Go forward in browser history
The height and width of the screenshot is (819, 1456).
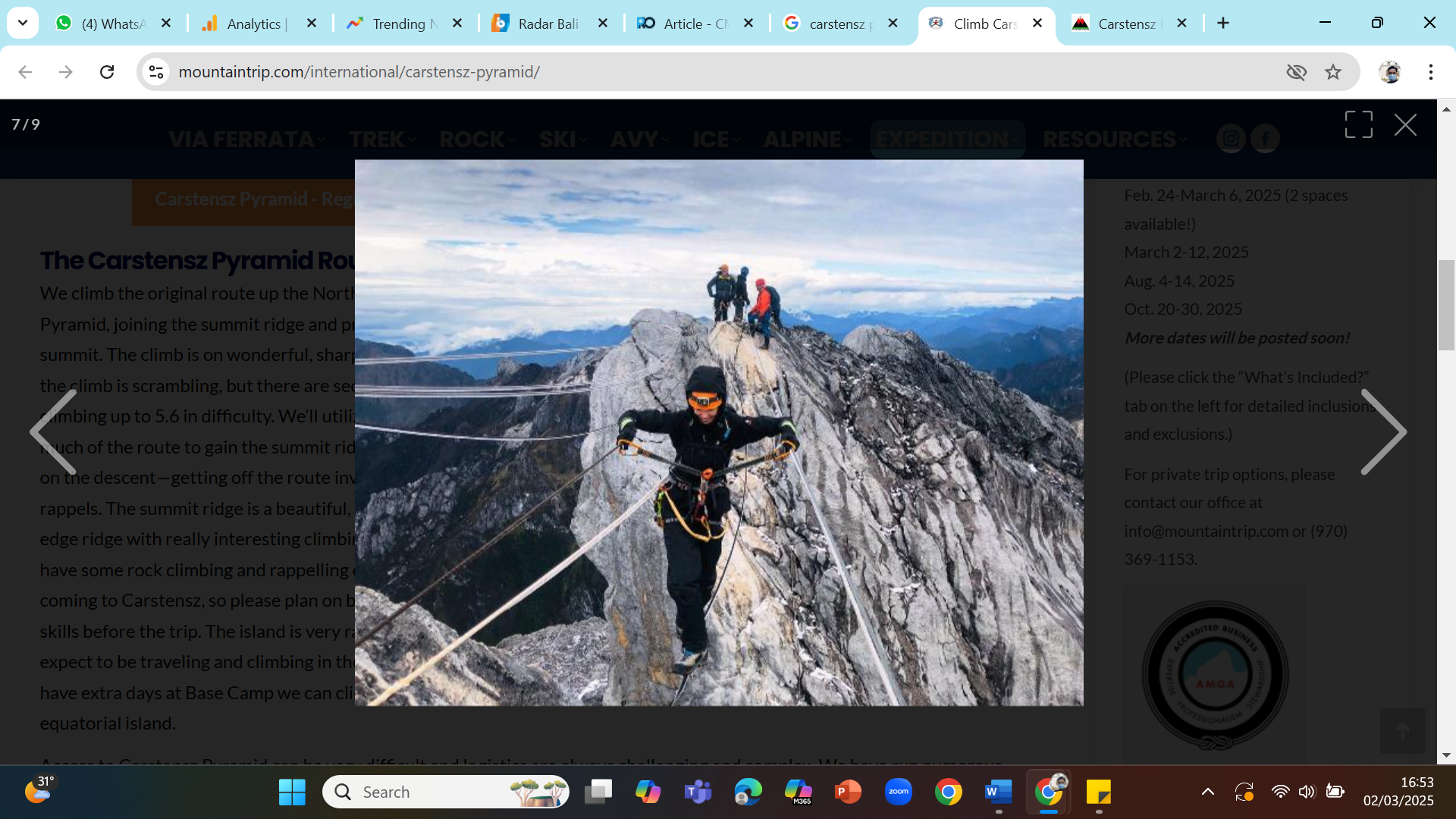(66, 72)
